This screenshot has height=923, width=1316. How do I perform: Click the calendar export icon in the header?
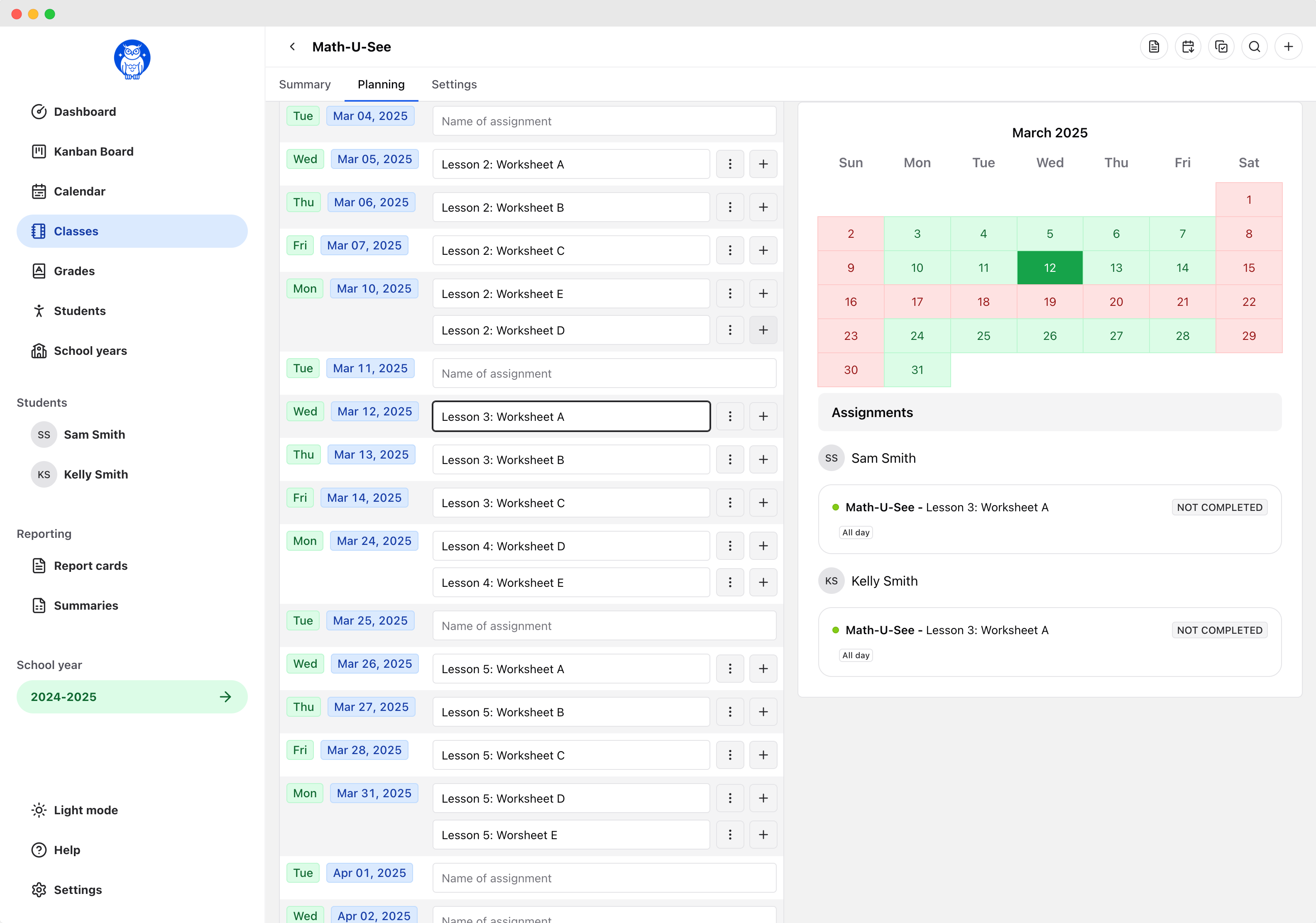point(1188,46)
